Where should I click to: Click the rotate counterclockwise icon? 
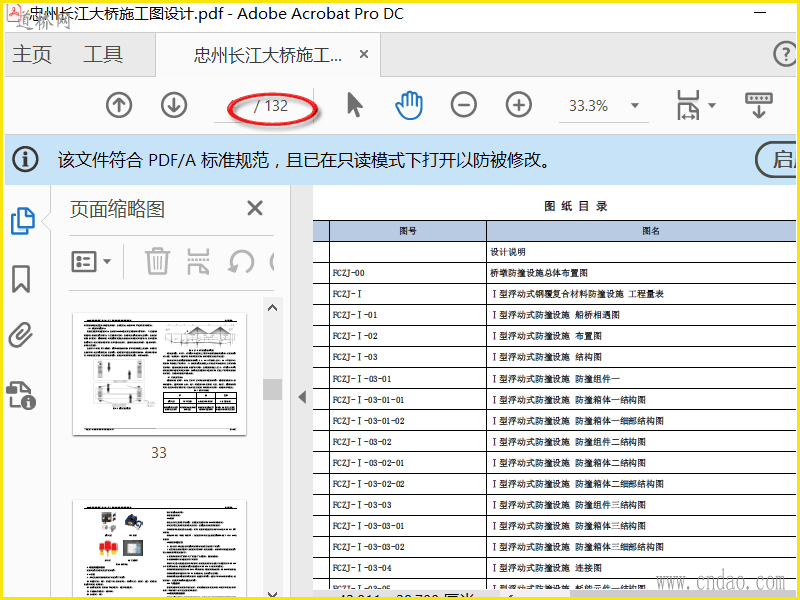pyautogui.click(x=241, y=262)
